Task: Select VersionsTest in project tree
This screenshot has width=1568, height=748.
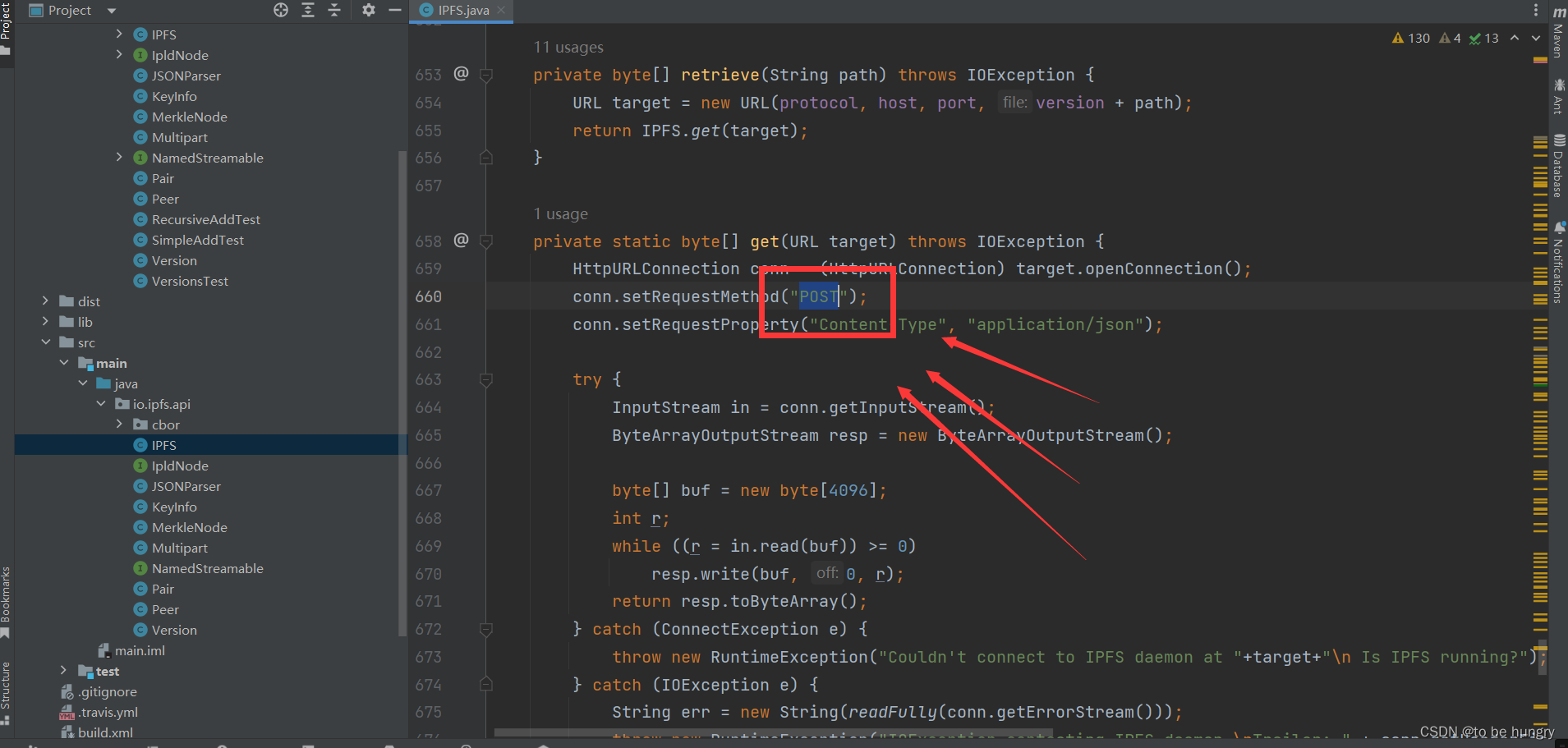Action: (x=190, y=281)
